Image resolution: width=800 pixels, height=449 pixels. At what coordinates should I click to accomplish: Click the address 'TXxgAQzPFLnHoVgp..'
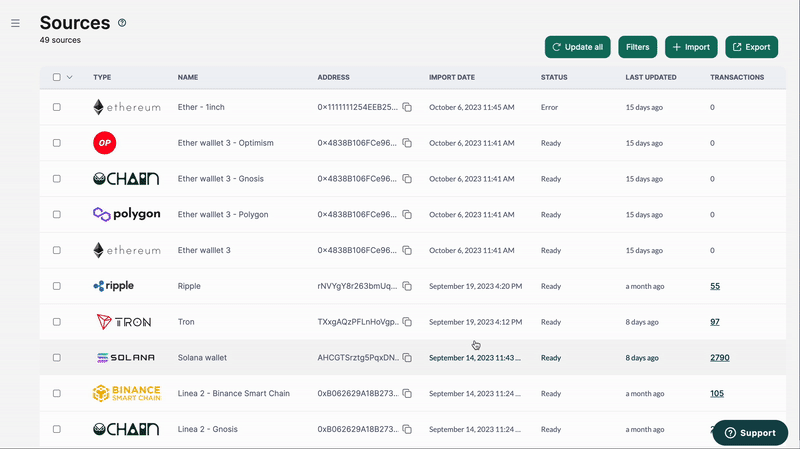pyautogui.click(x=358, y=321)
